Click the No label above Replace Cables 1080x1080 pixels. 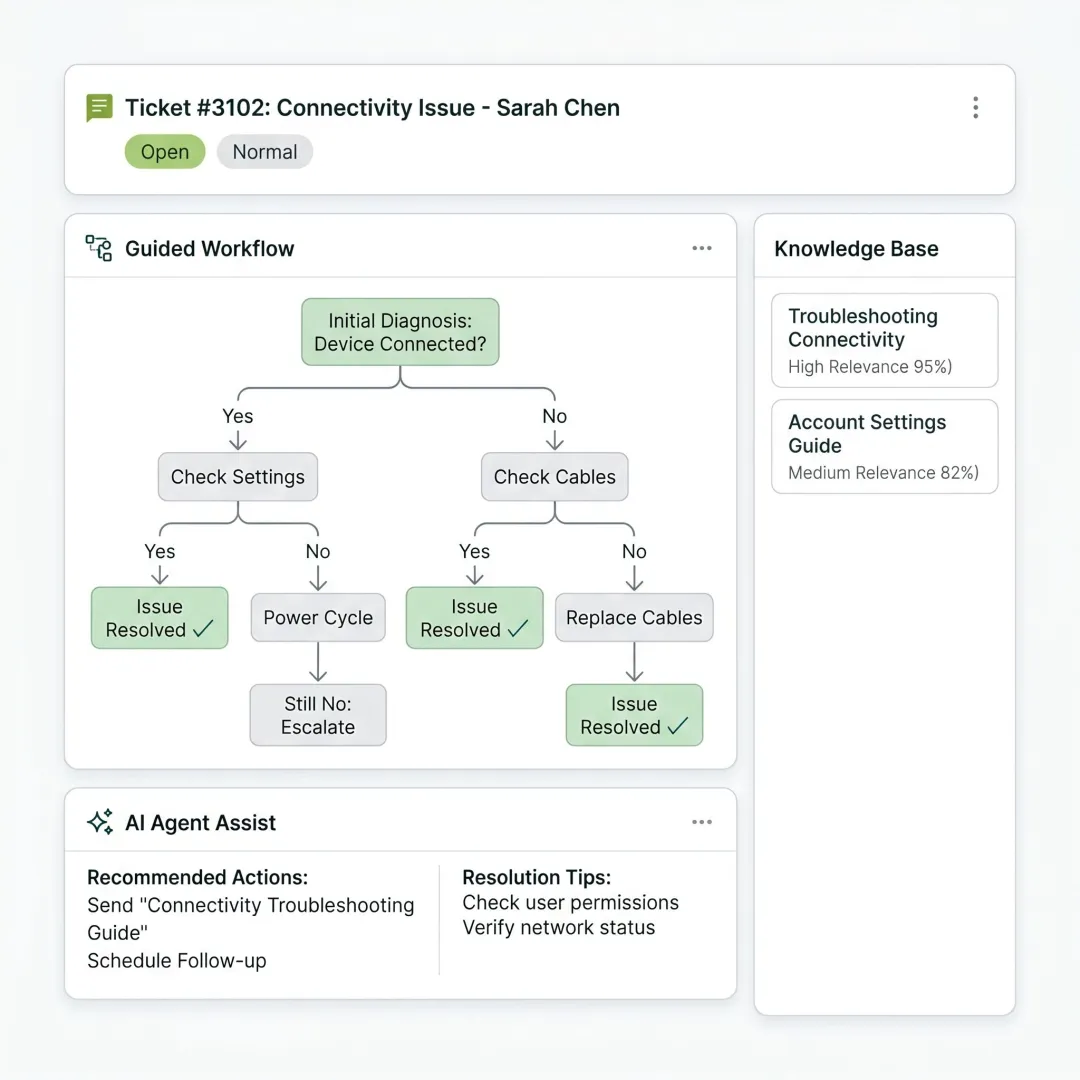pos(634,551)
